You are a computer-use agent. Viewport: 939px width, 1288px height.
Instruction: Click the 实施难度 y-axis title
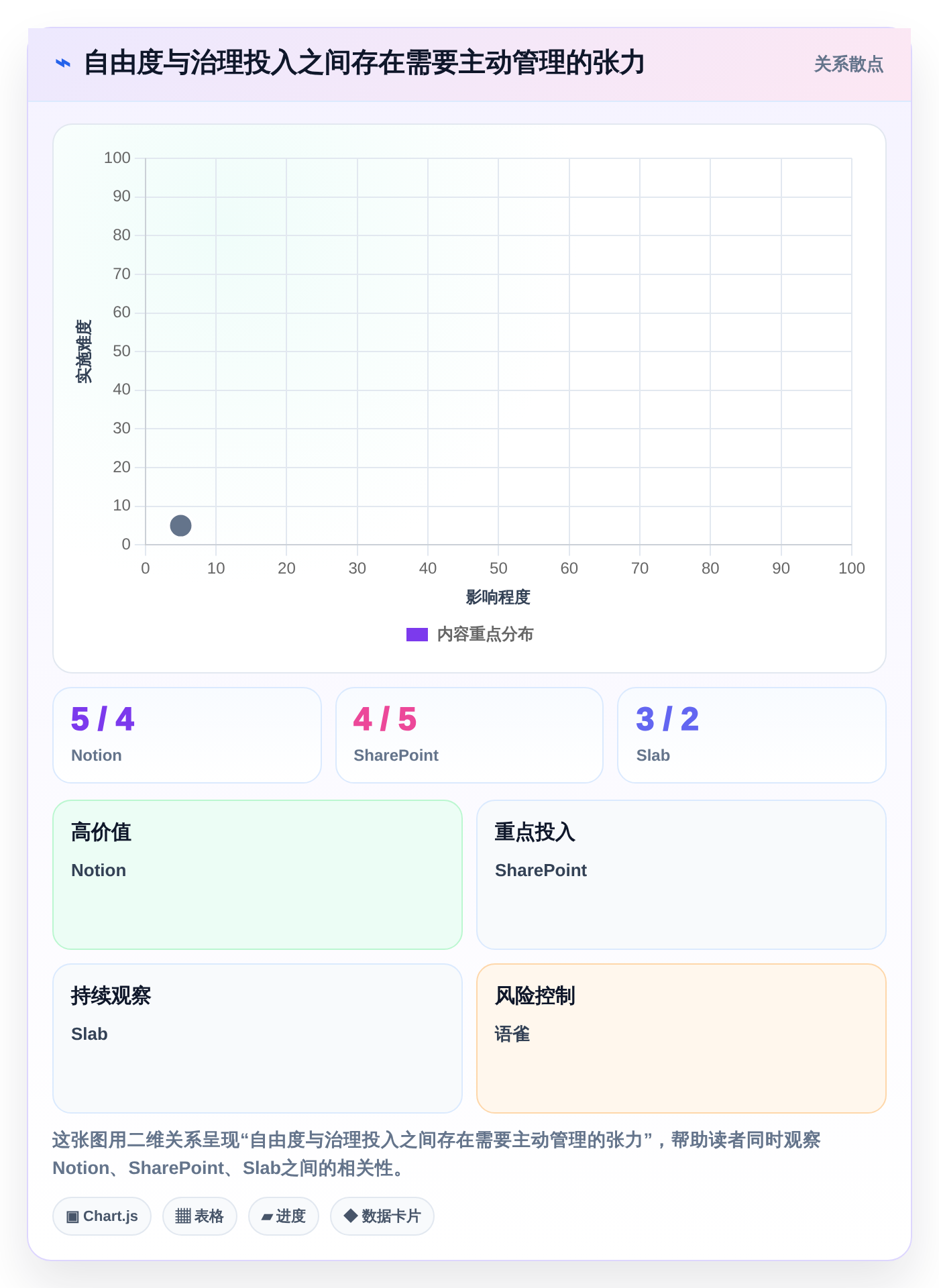pyautogui.click(x=84, y=352)
